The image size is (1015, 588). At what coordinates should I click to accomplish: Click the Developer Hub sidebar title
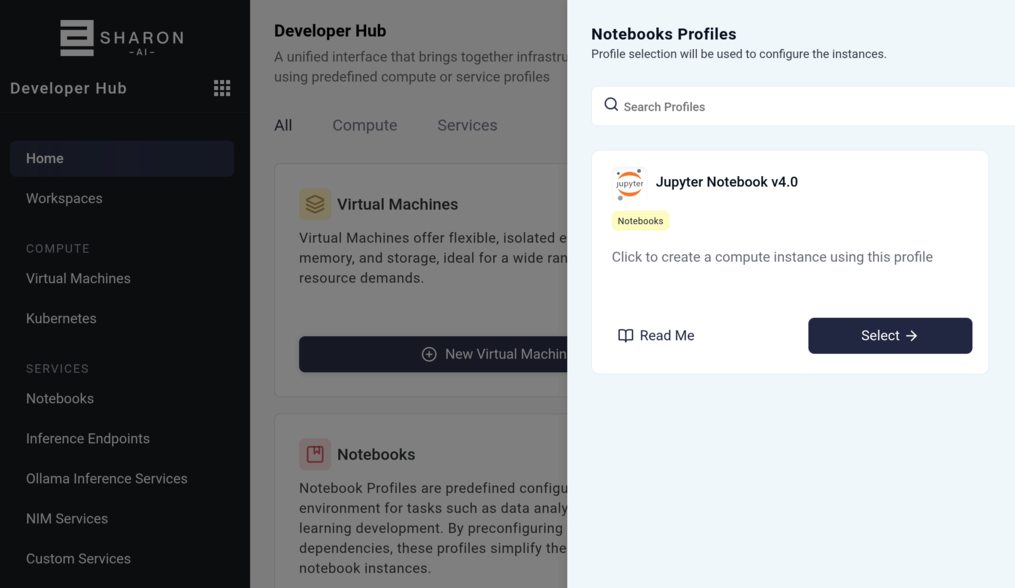pyautogui.click(x=68, y=88)
